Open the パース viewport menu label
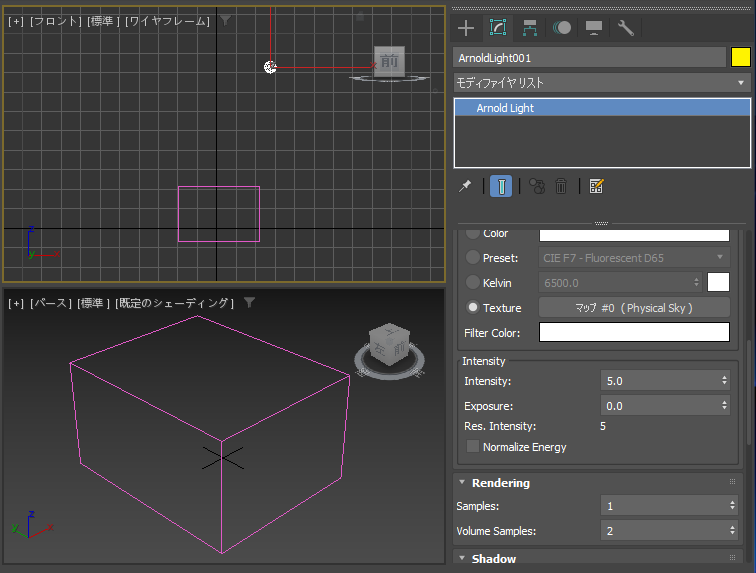 tap(51, 303)
